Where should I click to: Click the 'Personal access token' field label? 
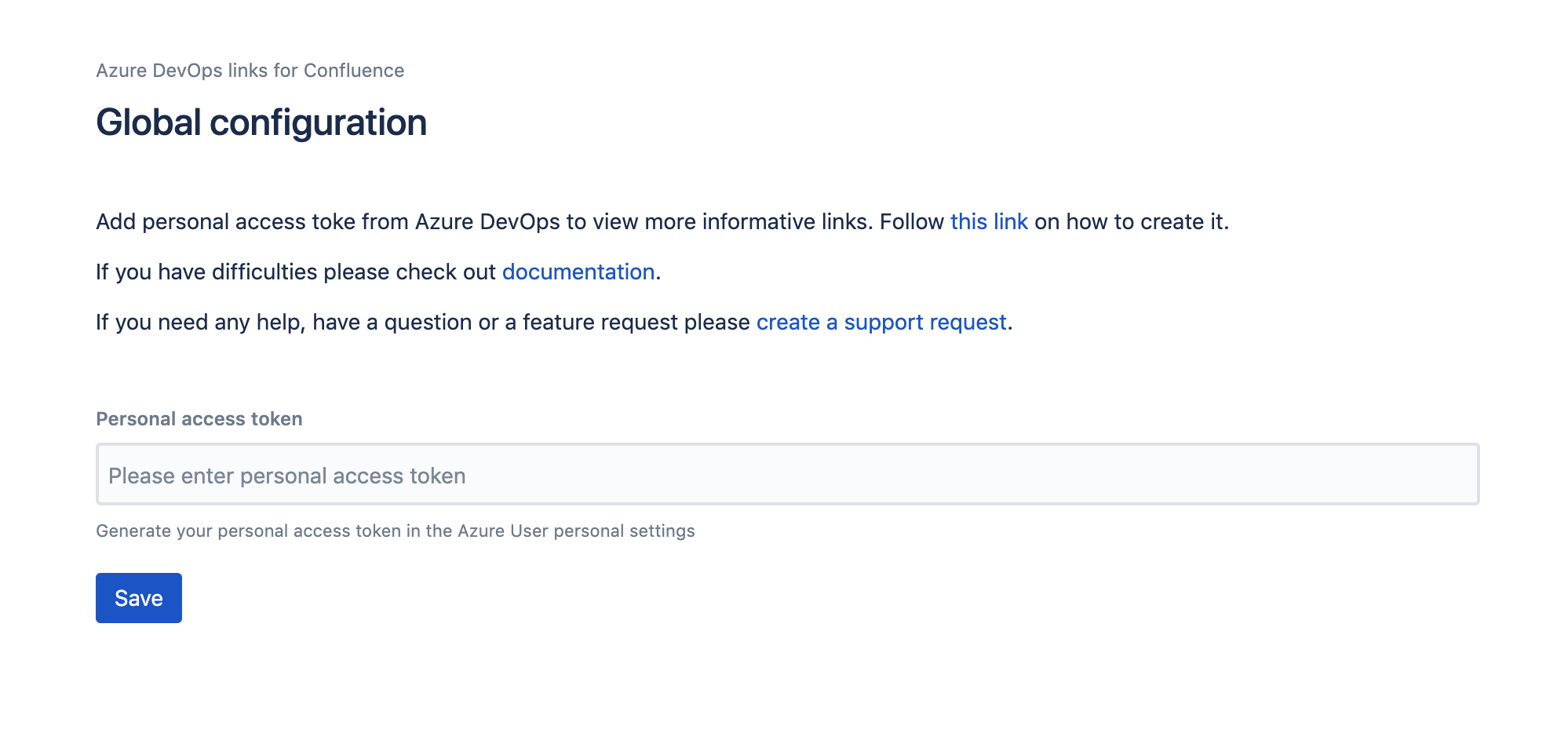click(199, 419)
